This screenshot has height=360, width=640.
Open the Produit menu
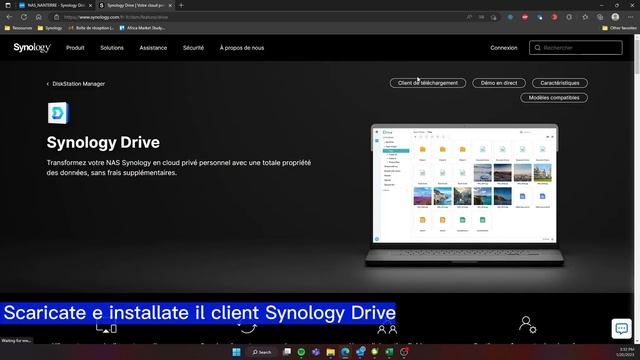click(x=75, y=48)
